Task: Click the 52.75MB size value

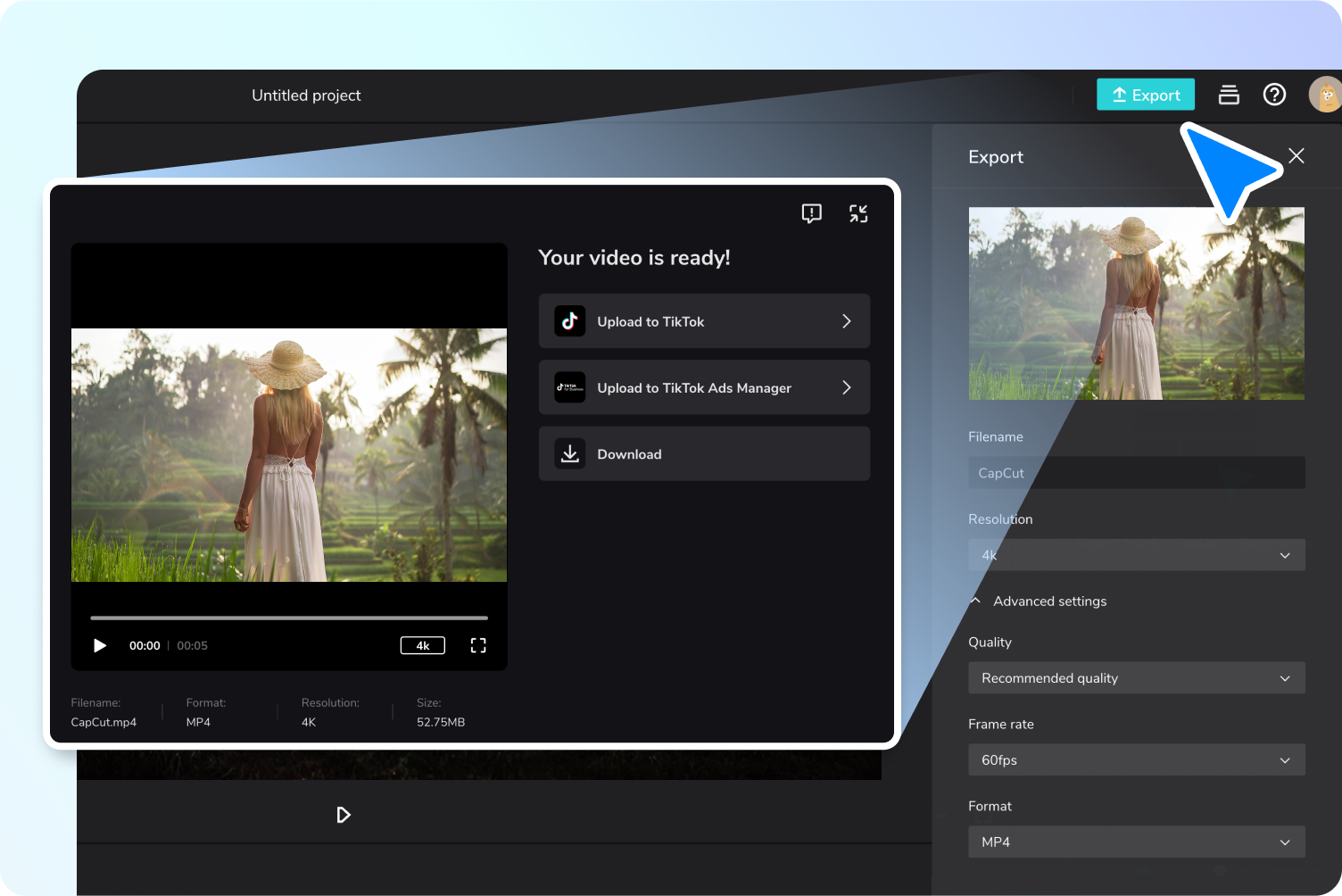Action: tap(441, 722)
